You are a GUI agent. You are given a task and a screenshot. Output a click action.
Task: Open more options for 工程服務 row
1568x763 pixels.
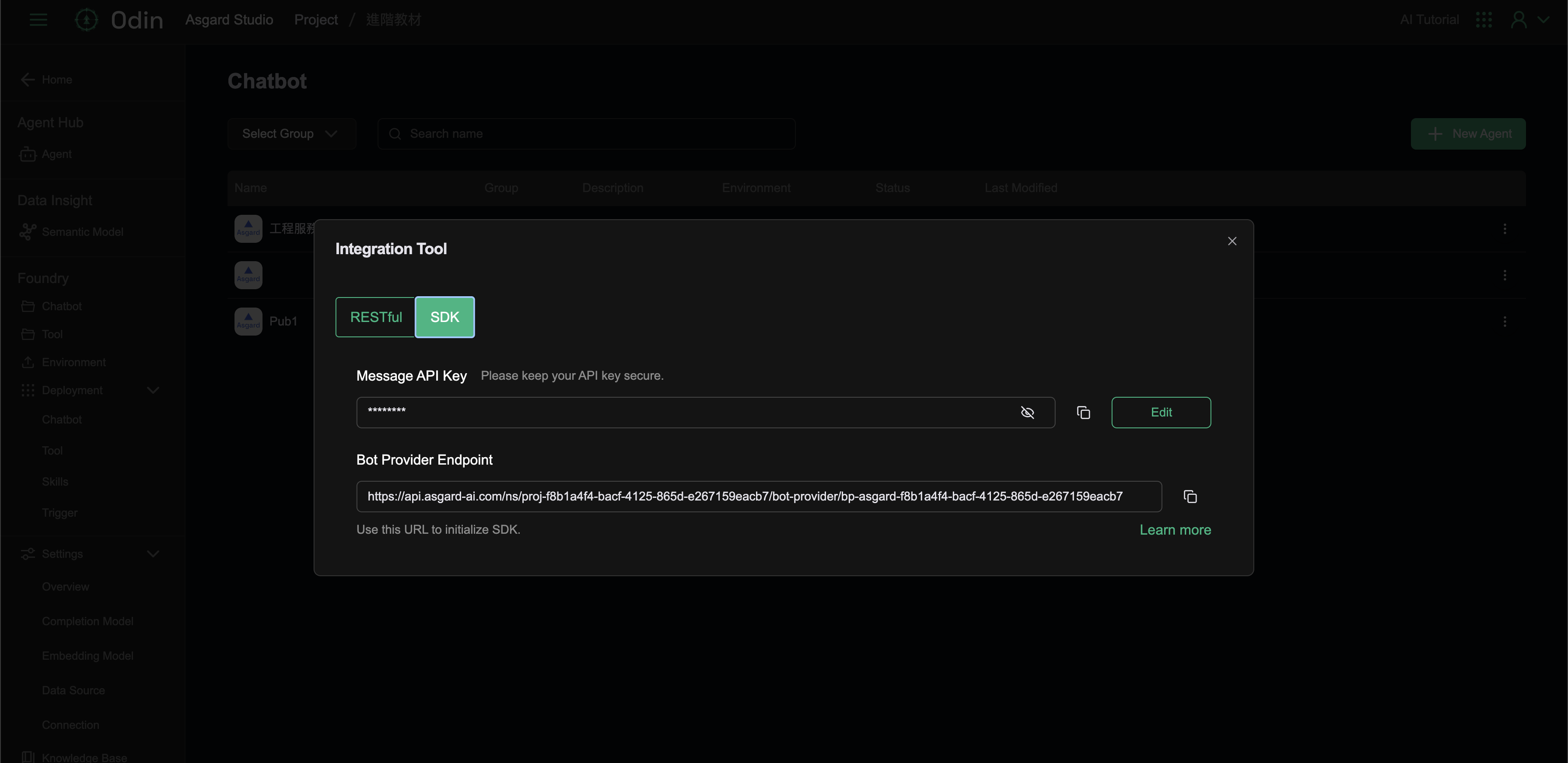tap(1505, 229)
